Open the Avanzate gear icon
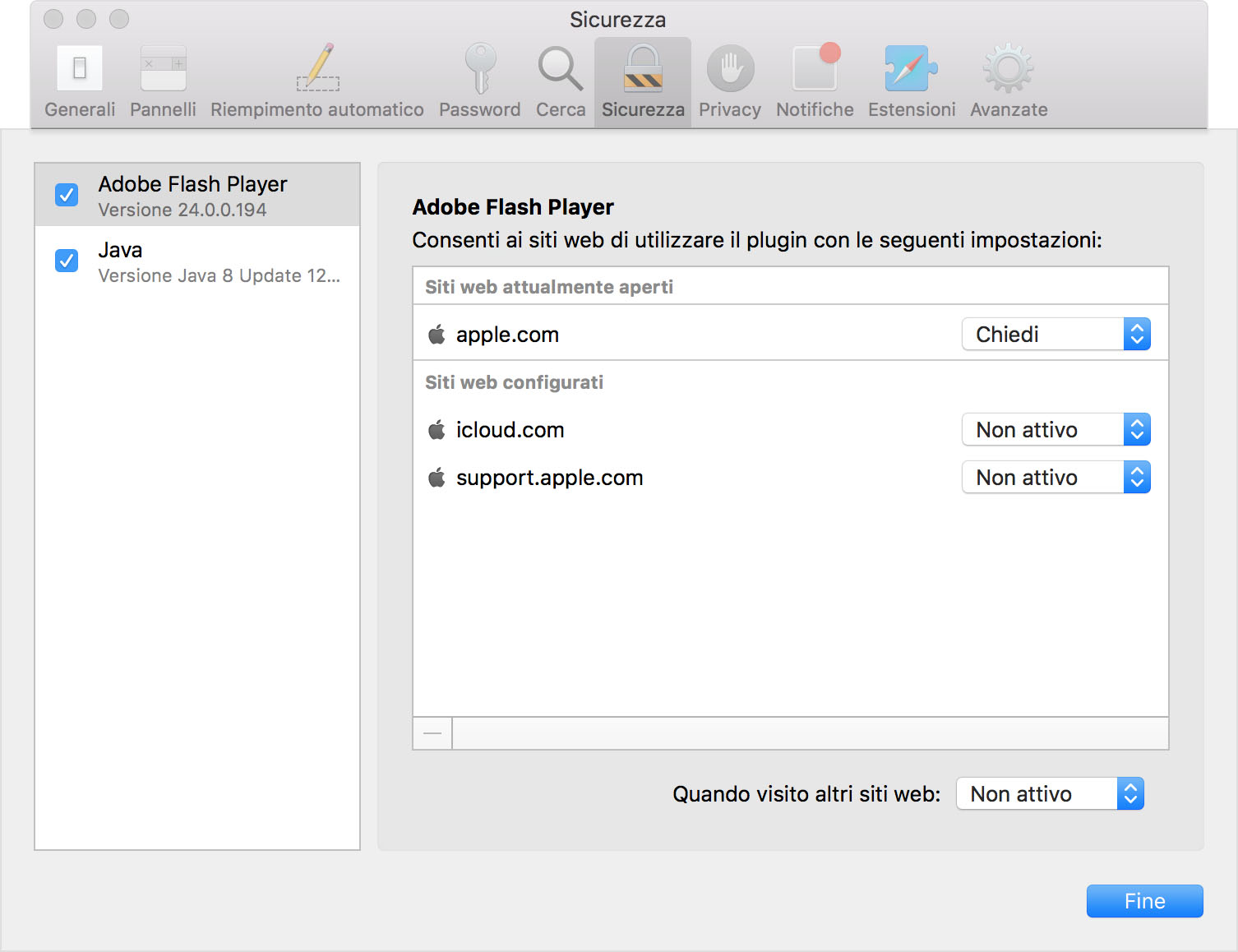The height and width of the screenshot is (952, 1238). tap(1009, 67)
